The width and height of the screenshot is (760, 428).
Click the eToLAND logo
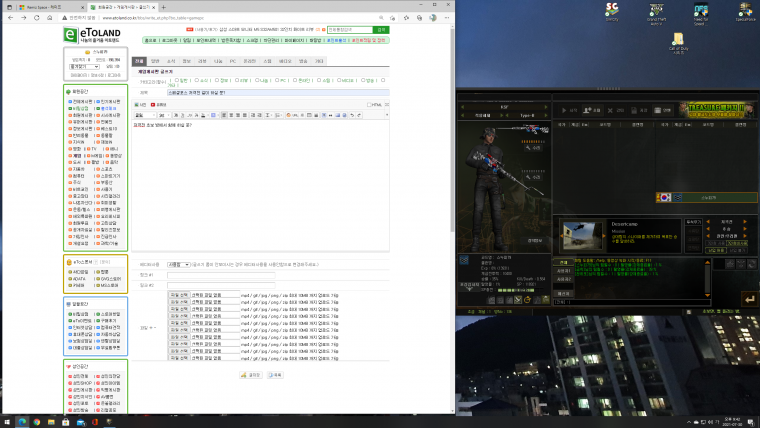point(92,35)
